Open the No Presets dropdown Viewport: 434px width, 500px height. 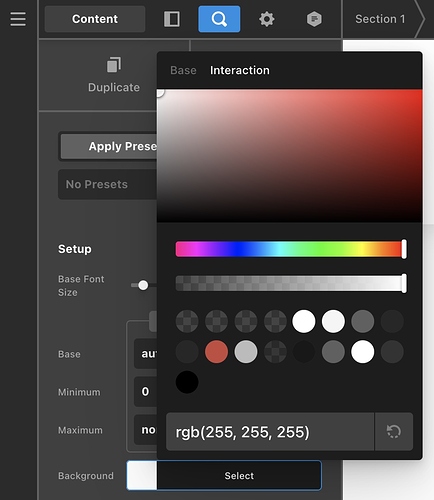click(x=108, y=184)
